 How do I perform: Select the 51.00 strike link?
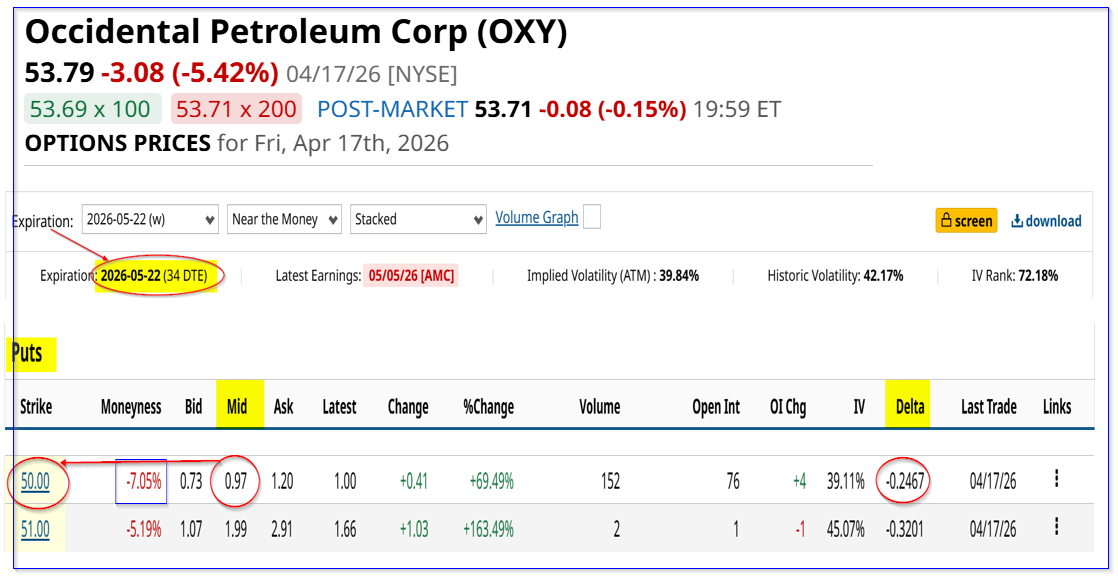click(x=35, y=529)
